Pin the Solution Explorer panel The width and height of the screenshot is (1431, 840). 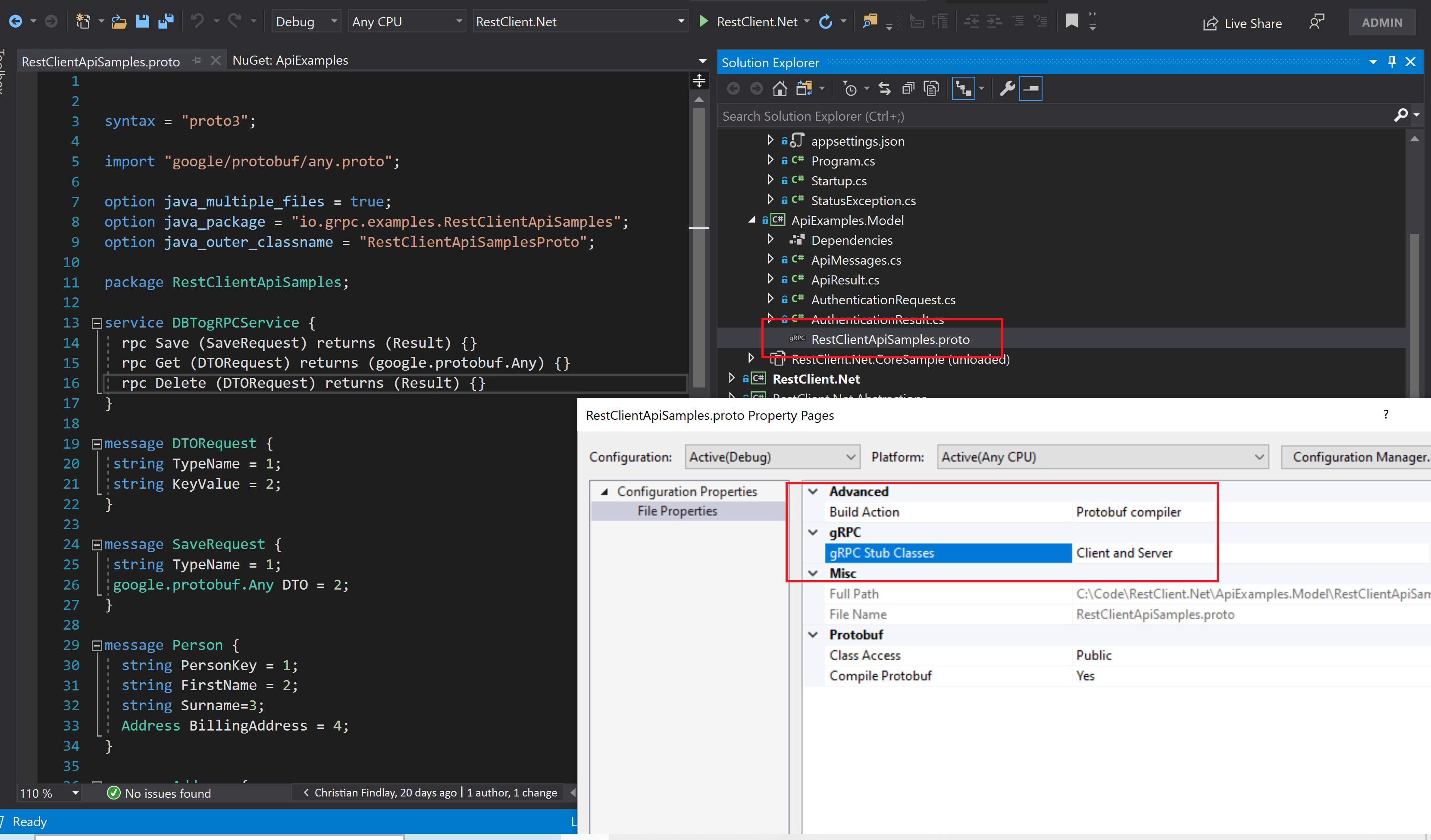tap(1392, 62)
